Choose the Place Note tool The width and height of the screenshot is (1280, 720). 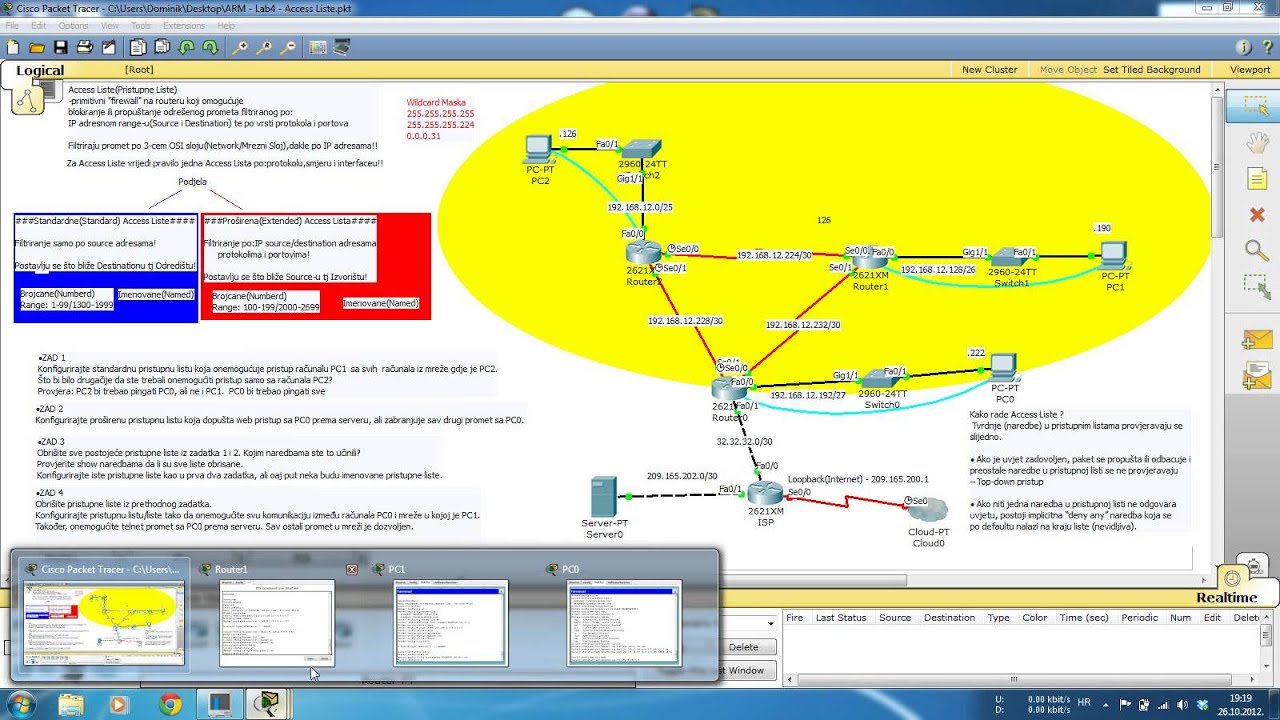click(x=1255, y=178)
